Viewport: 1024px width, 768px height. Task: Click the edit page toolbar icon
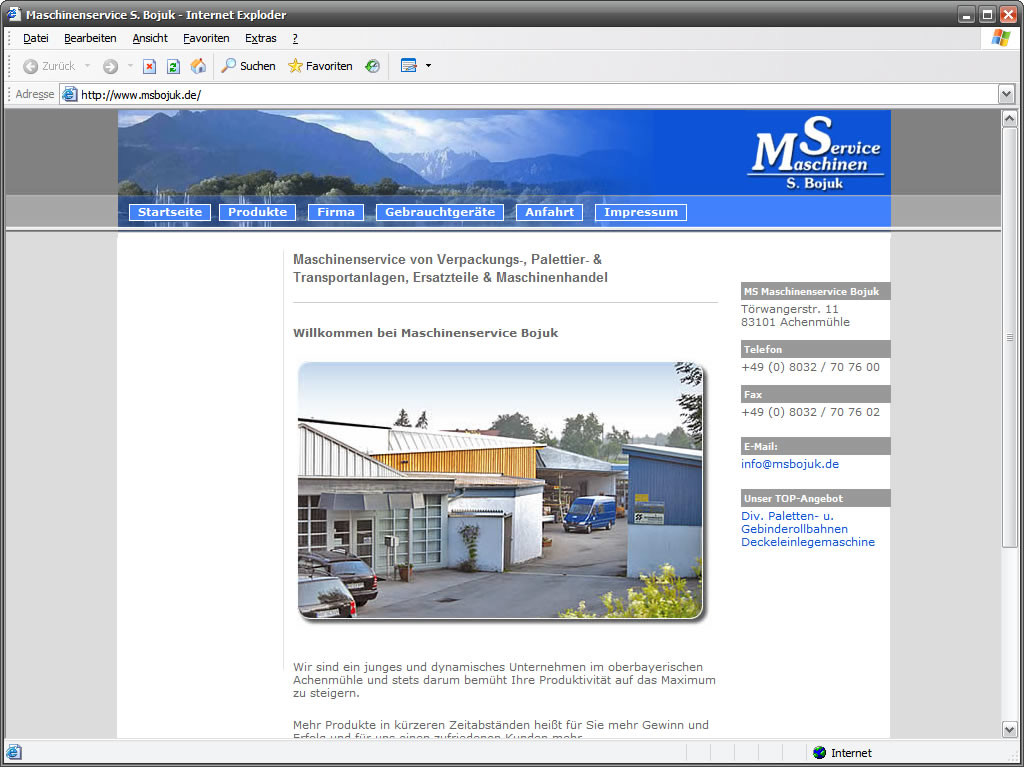pyautogui.click(x=409, y=66)
